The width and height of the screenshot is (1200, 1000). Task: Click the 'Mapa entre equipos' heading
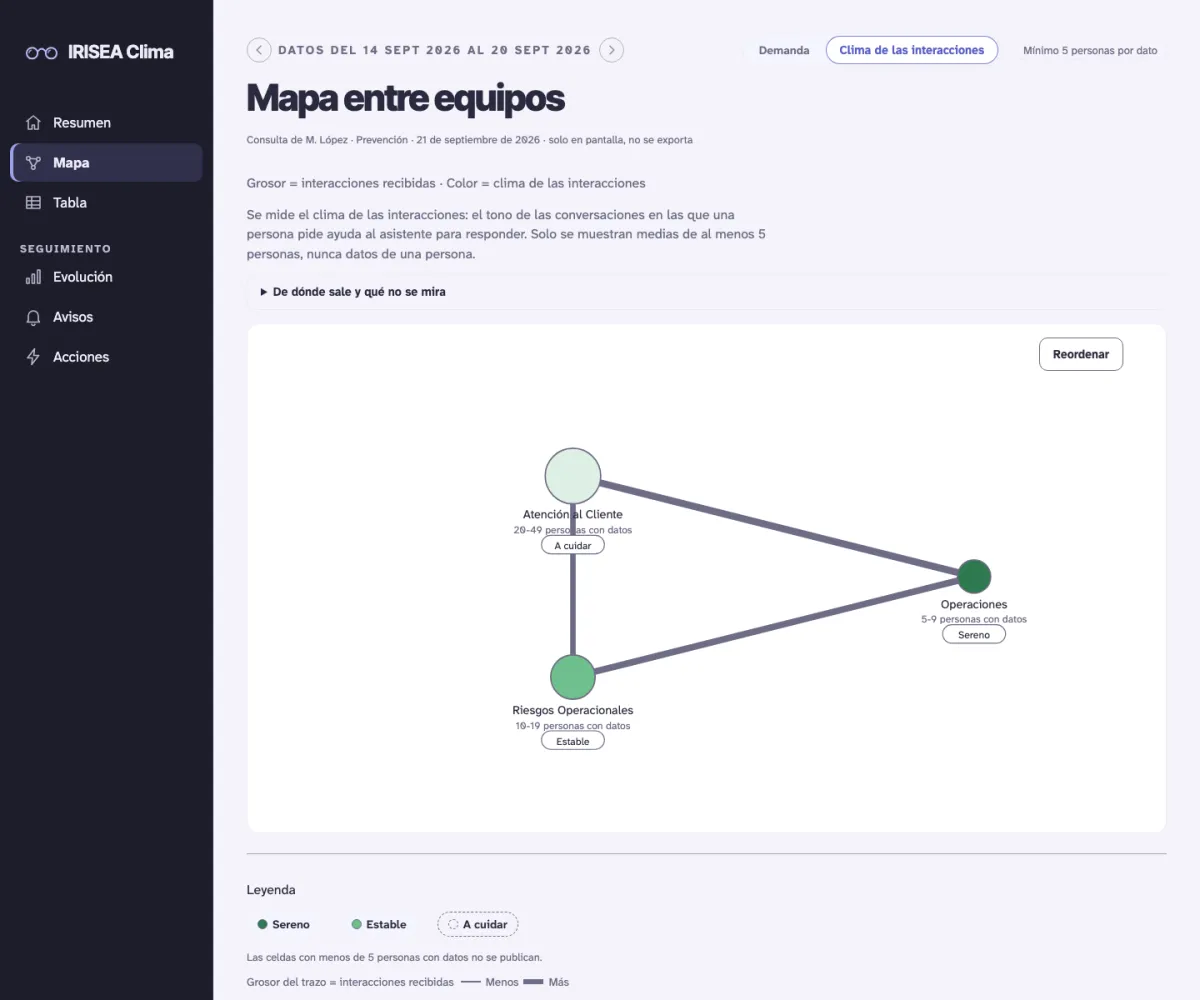pyautogui.click(x=405, y=98)
